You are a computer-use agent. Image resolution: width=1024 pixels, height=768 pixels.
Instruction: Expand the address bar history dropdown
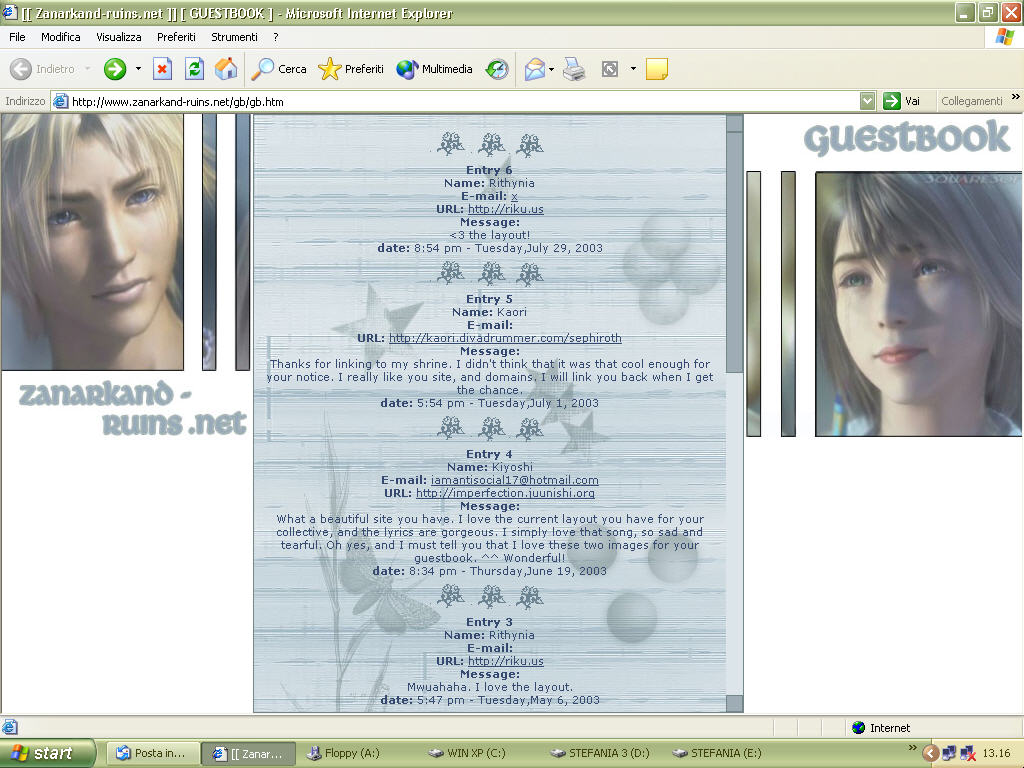(867, 101)
